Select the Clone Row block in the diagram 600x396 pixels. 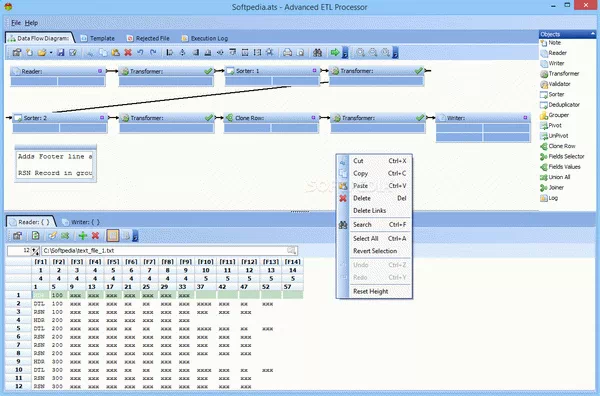click(x=271, y=123)
